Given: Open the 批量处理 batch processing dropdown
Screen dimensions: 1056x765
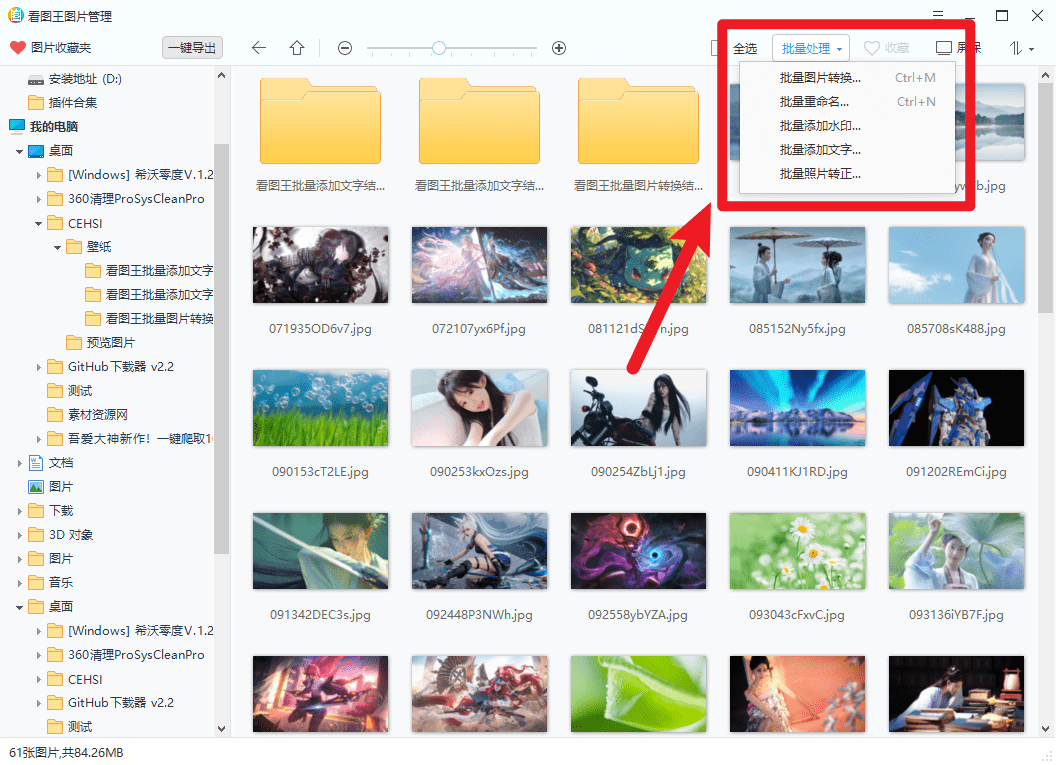Looking at the screenshot, I should [x=810, y=47].
